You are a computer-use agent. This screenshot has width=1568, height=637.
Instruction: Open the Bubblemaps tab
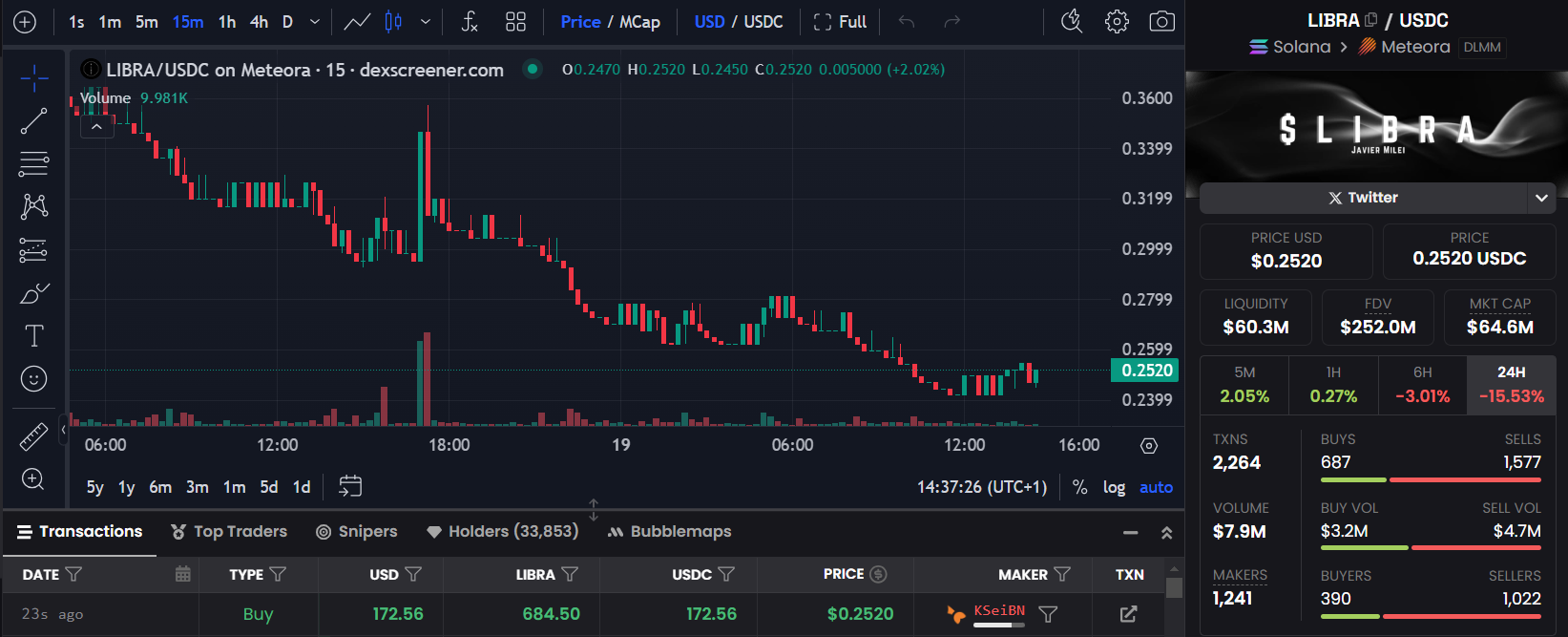(669, 532)
